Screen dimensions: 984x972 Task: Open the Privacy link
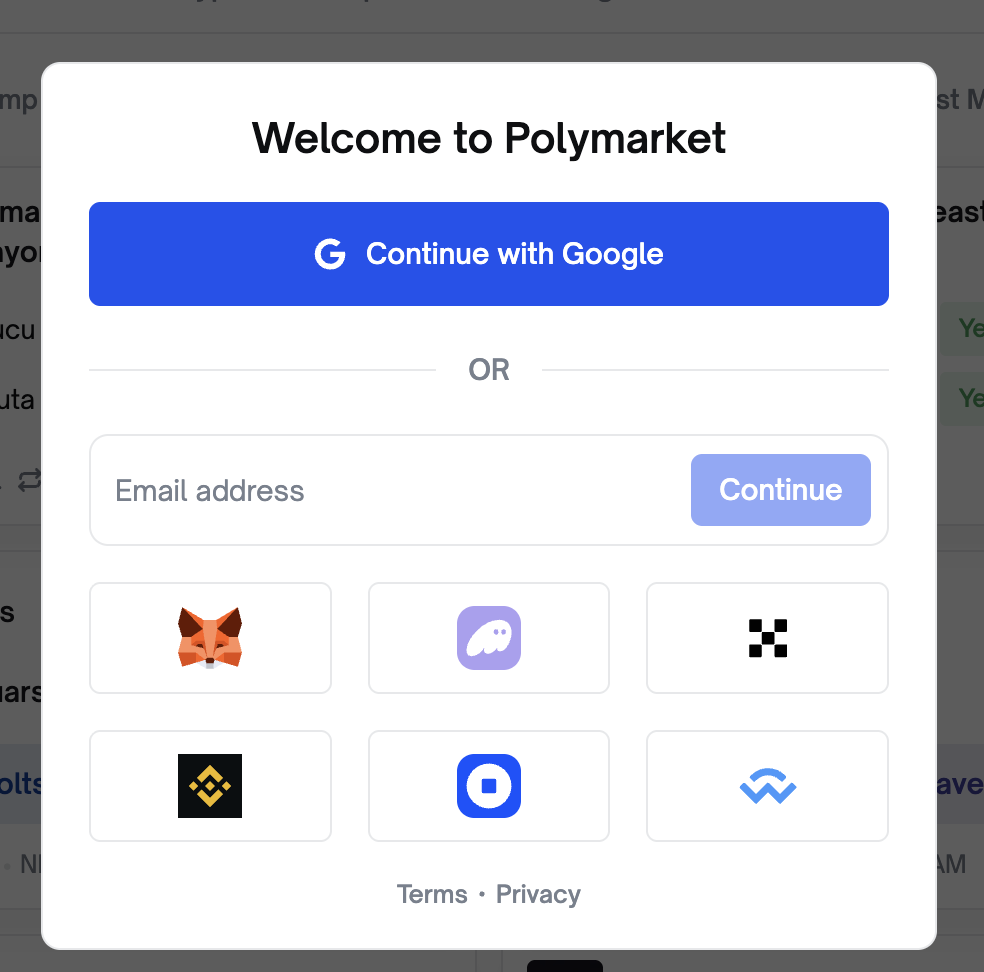point(538,894)
